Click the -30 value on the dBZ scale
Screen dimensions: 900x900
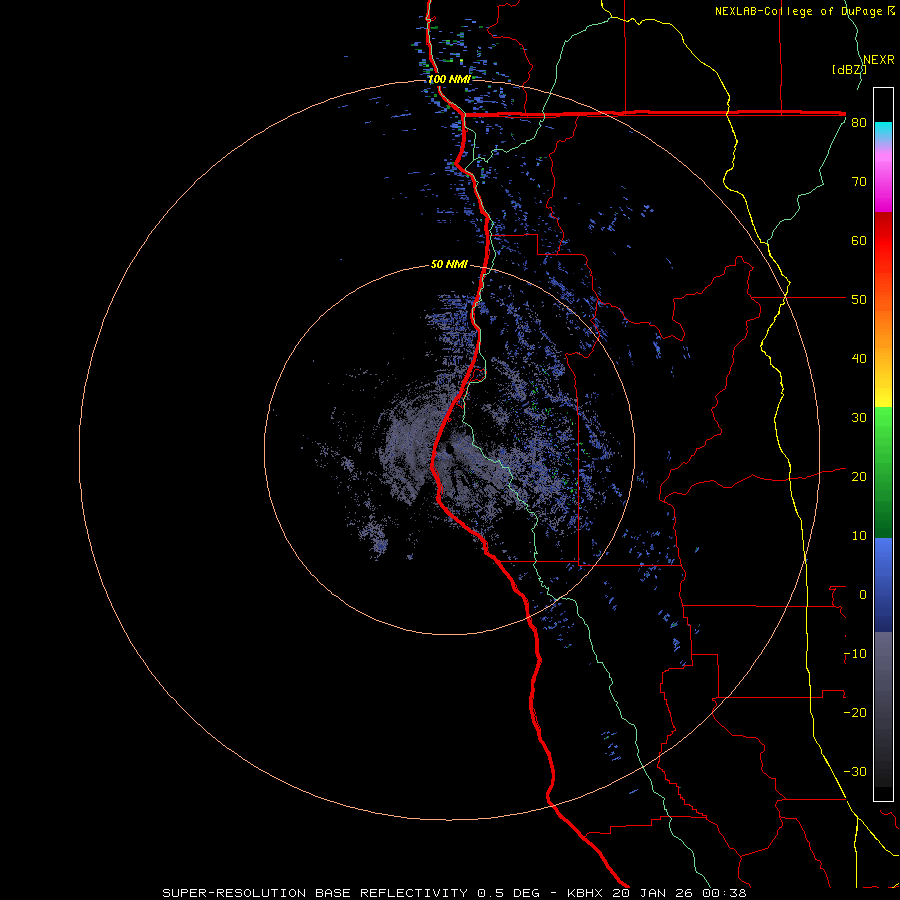click(855, 772)
